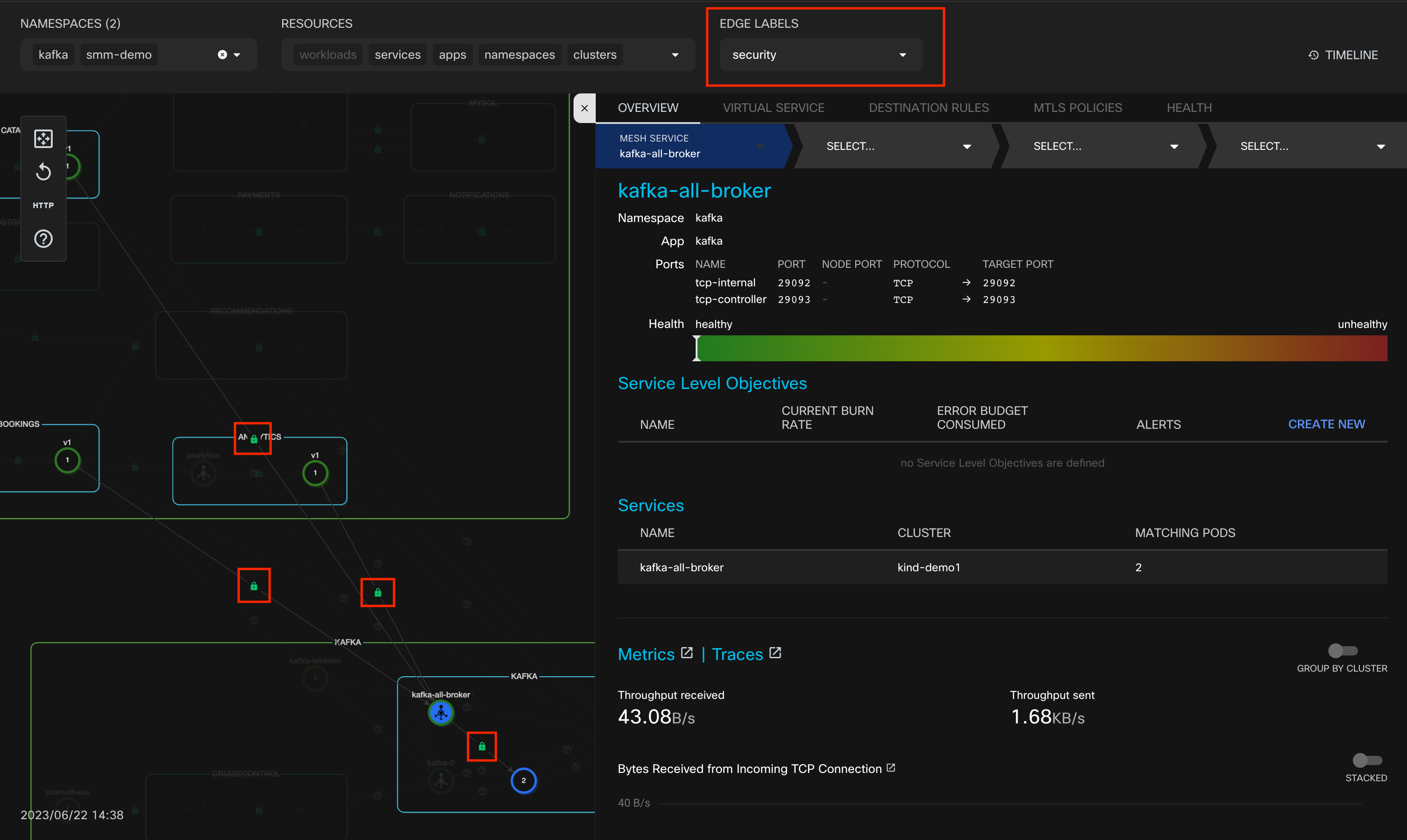Click the dimmed kafka-0 service node
1407x840 pixels.
(x=441, y=781)
